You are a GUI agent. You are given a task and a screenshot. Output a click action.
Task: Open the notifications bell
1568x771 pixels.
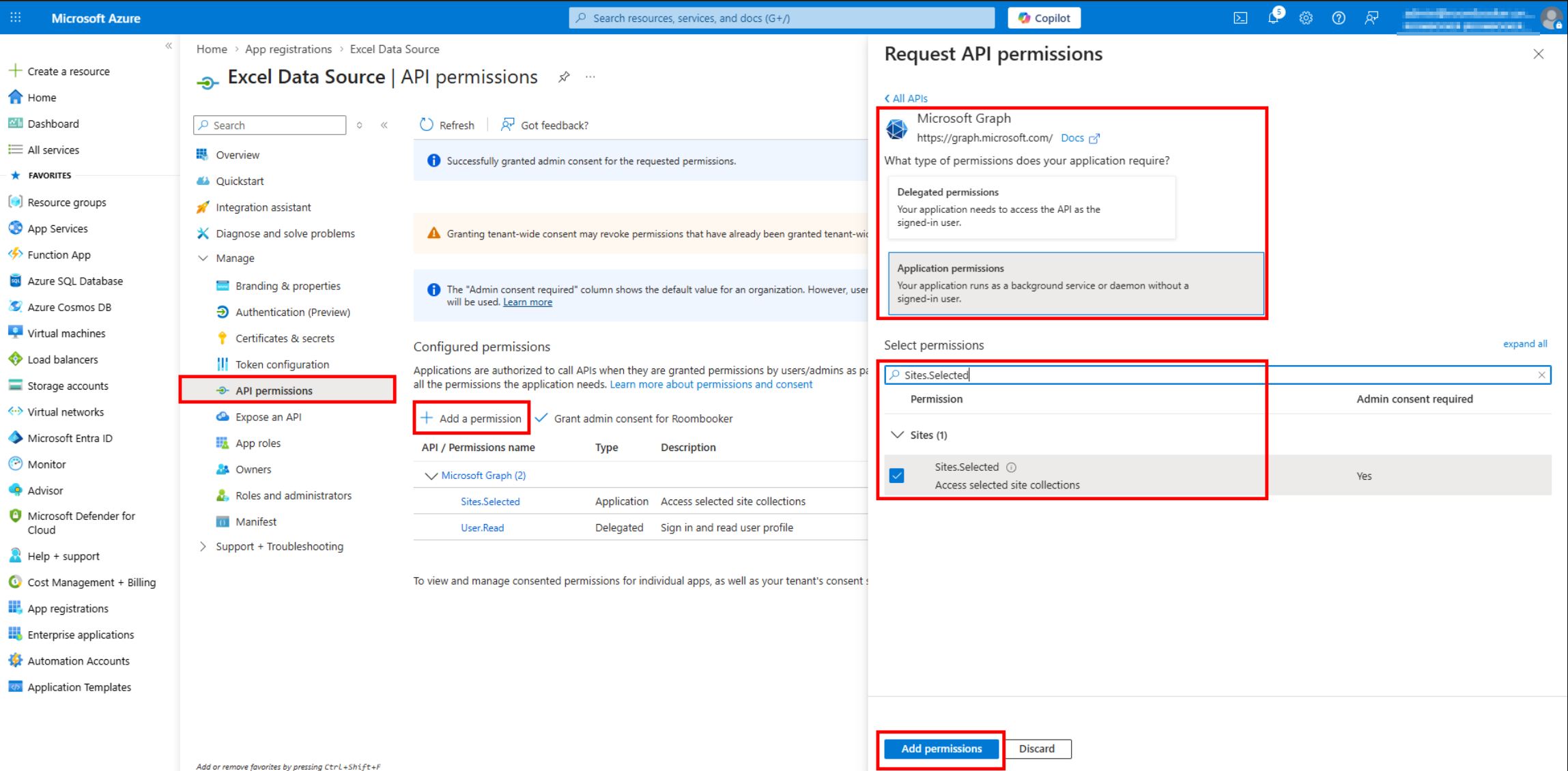pos(1273,18)
